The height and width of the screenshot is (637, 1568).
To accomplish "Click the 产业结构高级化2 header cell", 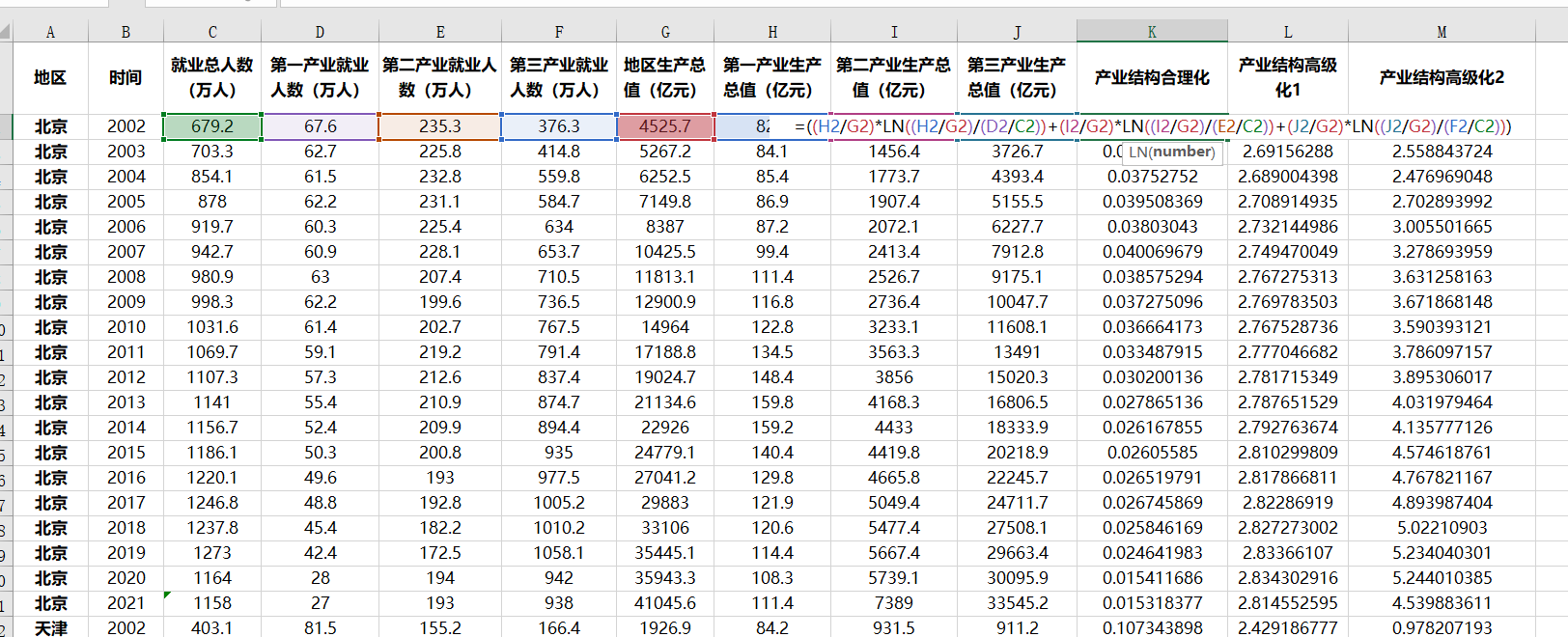I will pos(1442,78).
